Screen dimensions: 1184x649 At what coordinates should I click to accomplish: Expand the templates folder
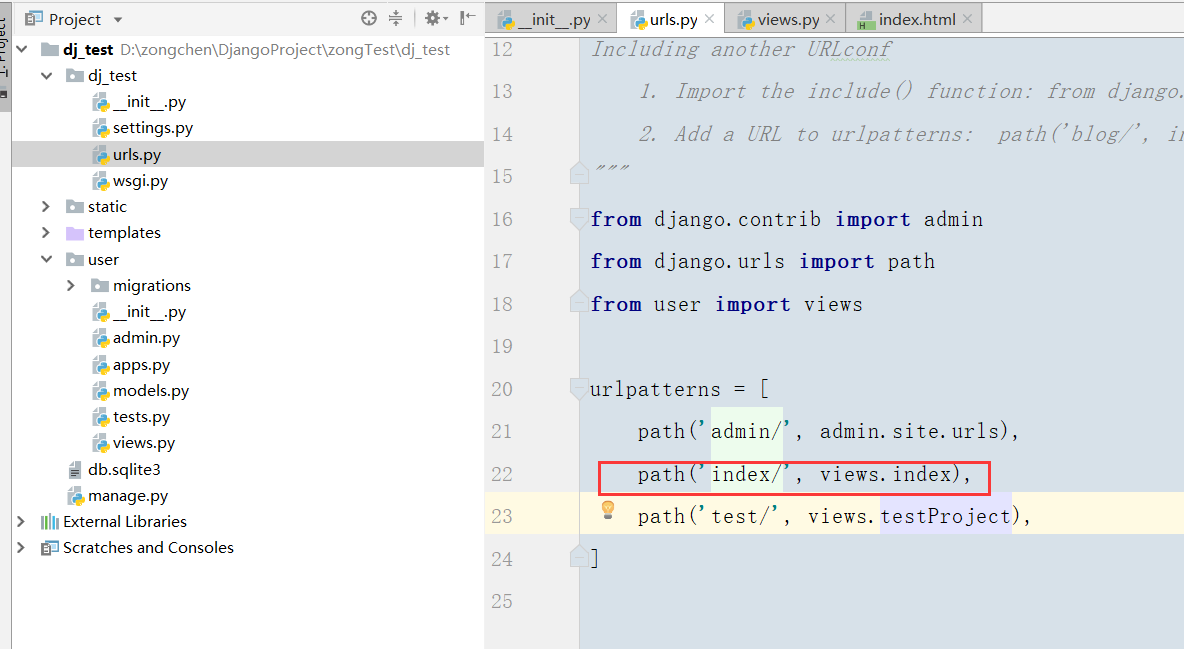45,233
